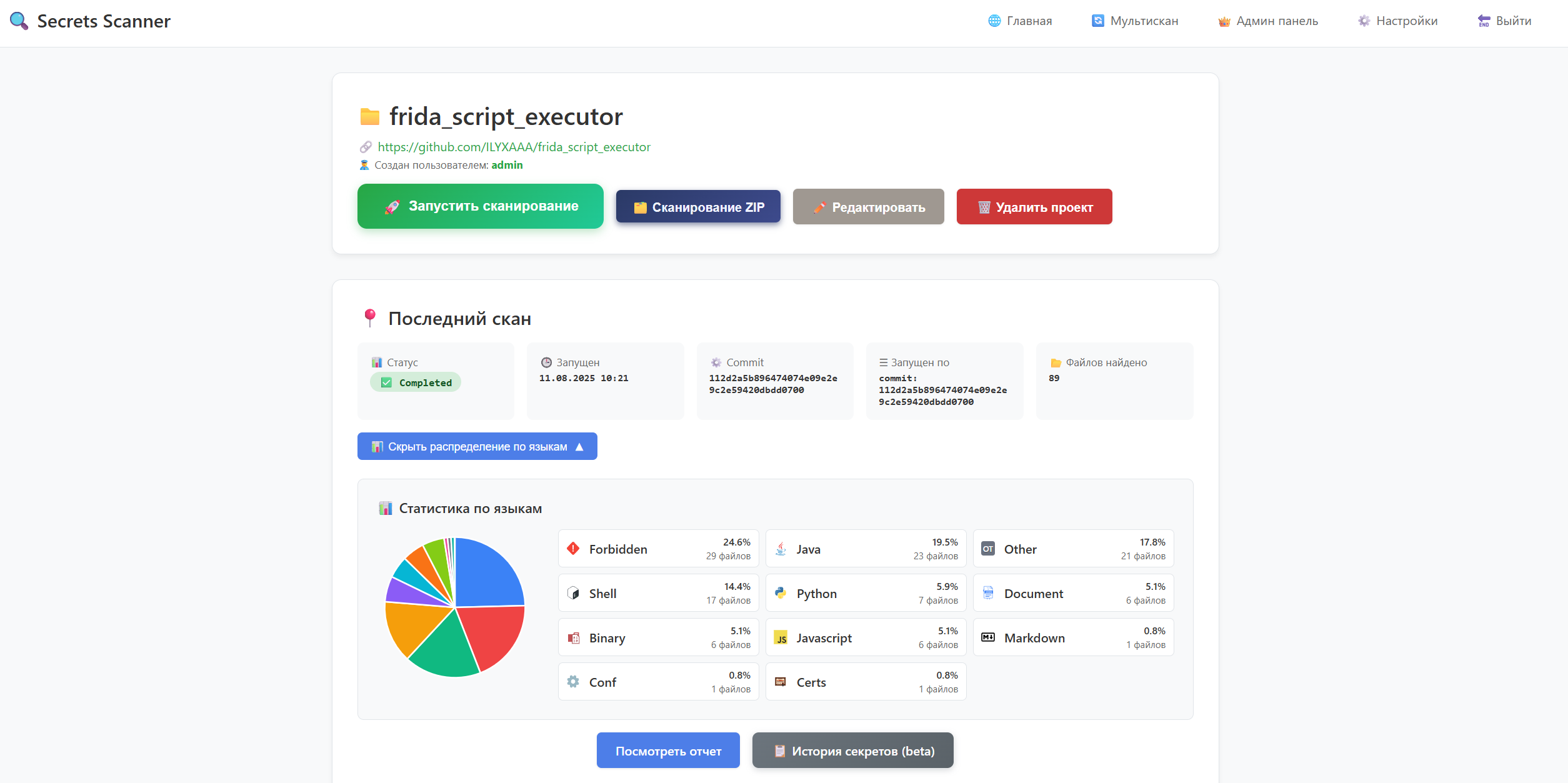Image resolution: width=1568 pixels, height=783 pixels.
Task: Click the Forbidden language red diamond icon
Action: coord(573,549)
